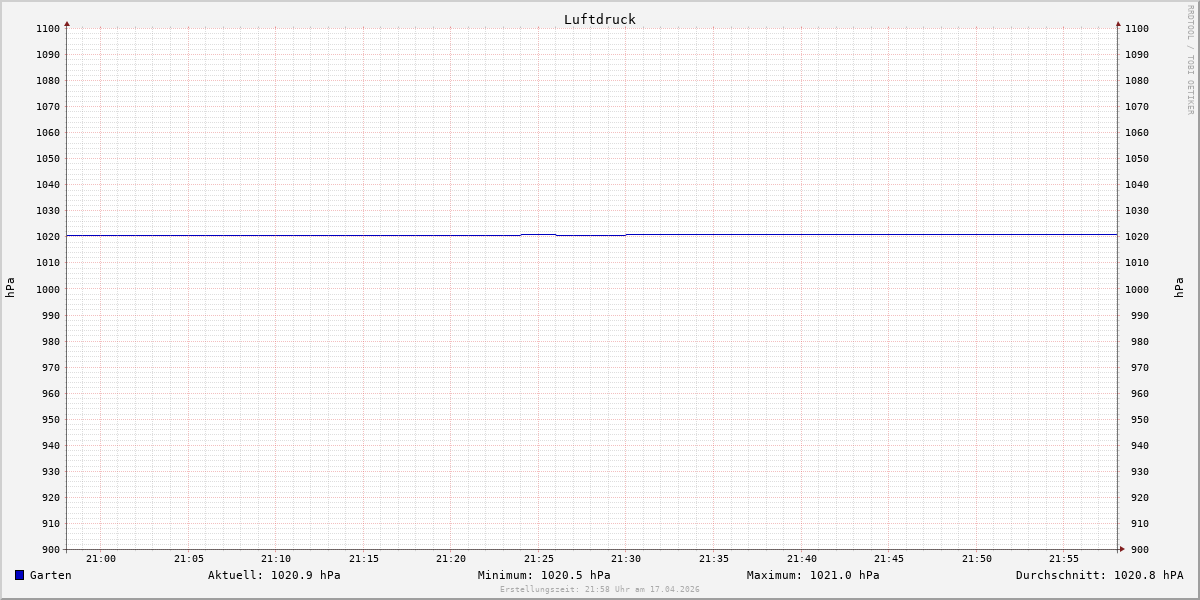Click the red arrow at x-axis right end
The width and height of the screenshot is (1200, 600).
[1121, 548]
